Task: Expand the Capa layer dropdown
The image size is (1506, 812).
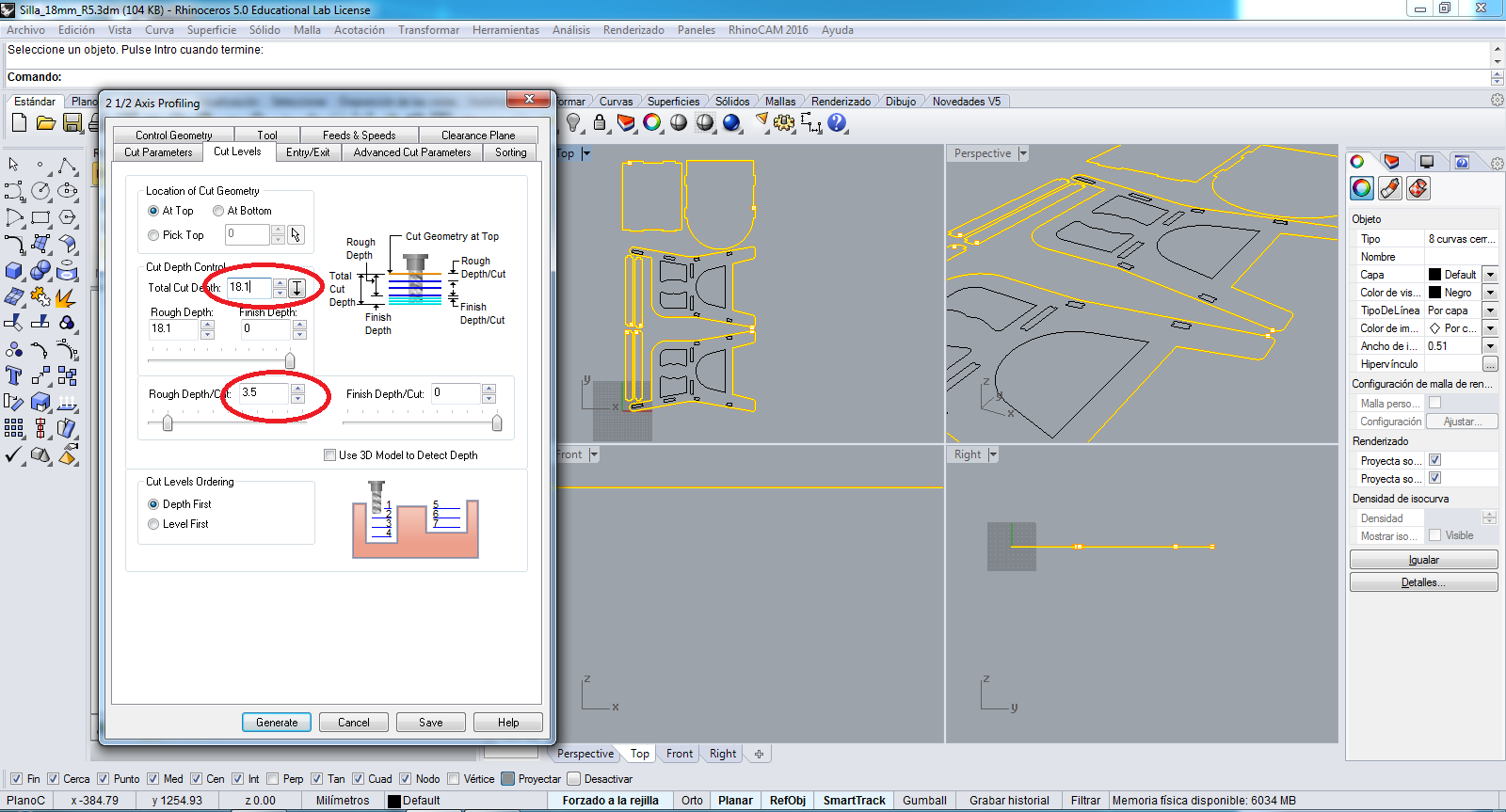Action: pos(1490,275)
